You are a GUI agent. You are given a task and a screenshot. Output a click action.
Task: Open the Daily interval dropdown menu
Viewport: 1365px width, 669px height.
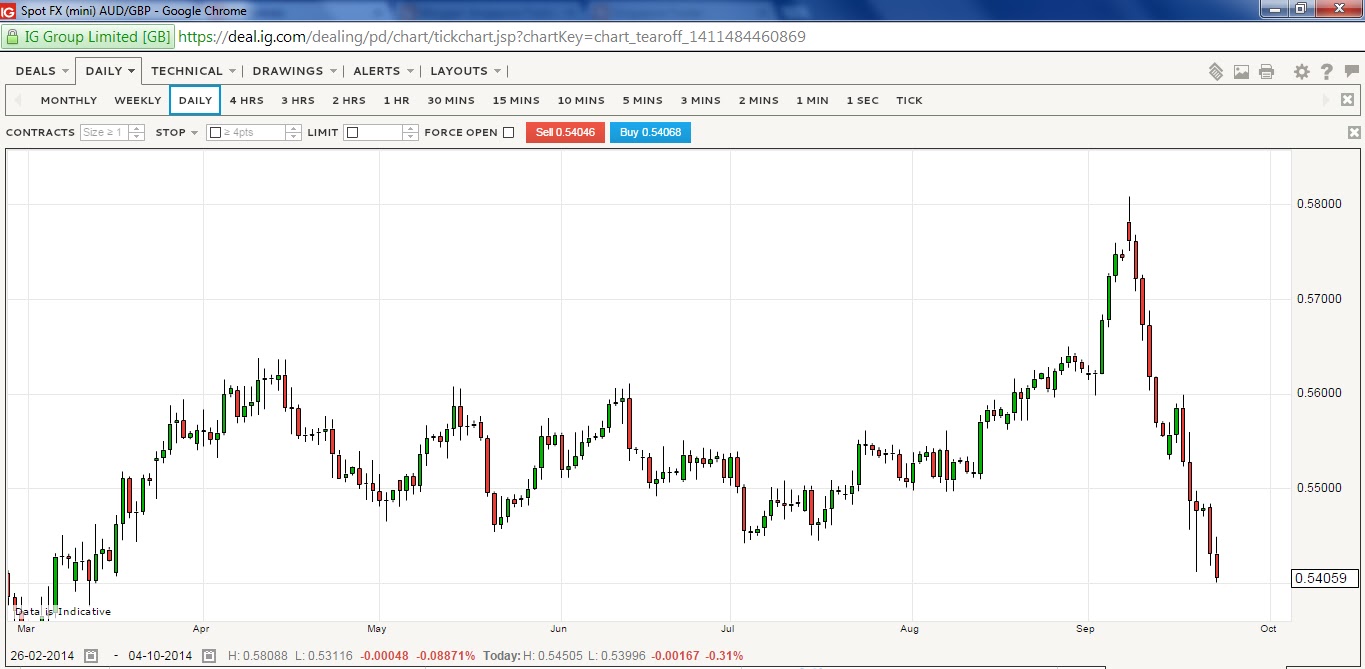109,71
